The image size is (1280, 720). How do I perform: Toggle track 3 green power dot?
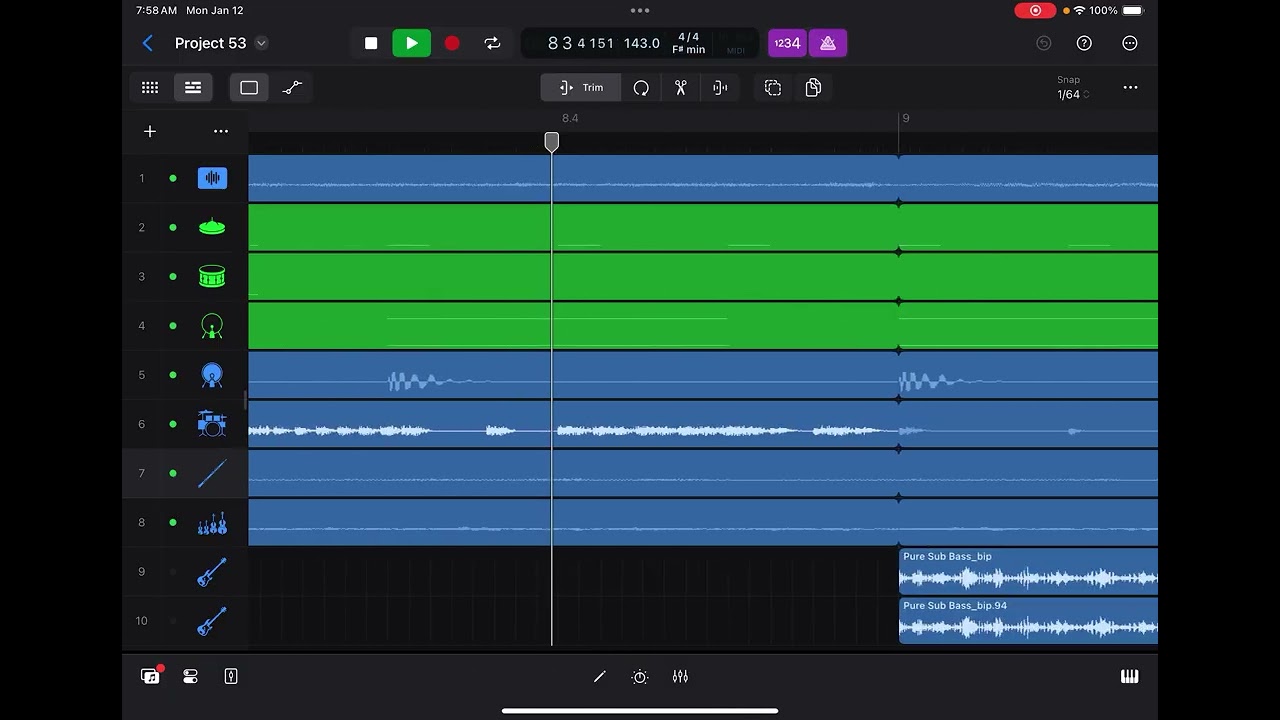[173, 276]
